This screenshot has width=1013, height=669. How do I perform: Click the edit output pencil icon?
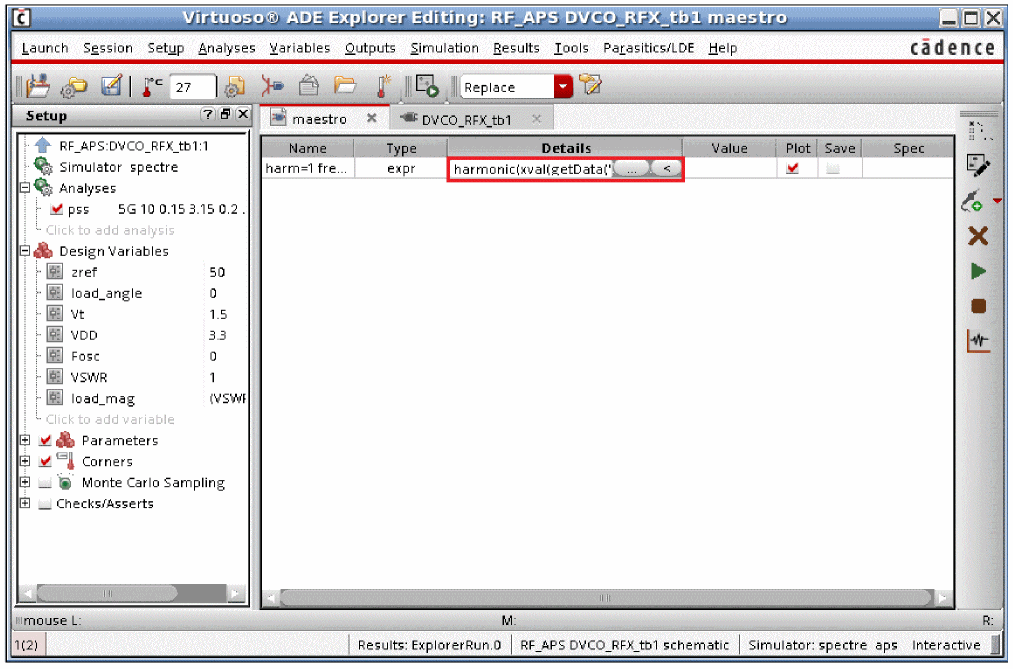tap(978, 166)
